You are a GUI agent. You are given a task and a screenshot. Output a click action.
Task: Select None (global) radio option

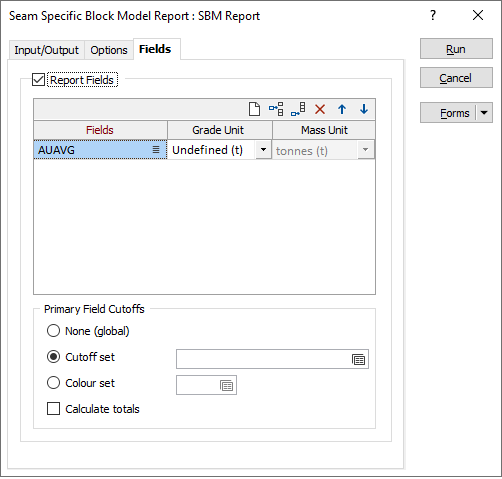click(53, 331)
